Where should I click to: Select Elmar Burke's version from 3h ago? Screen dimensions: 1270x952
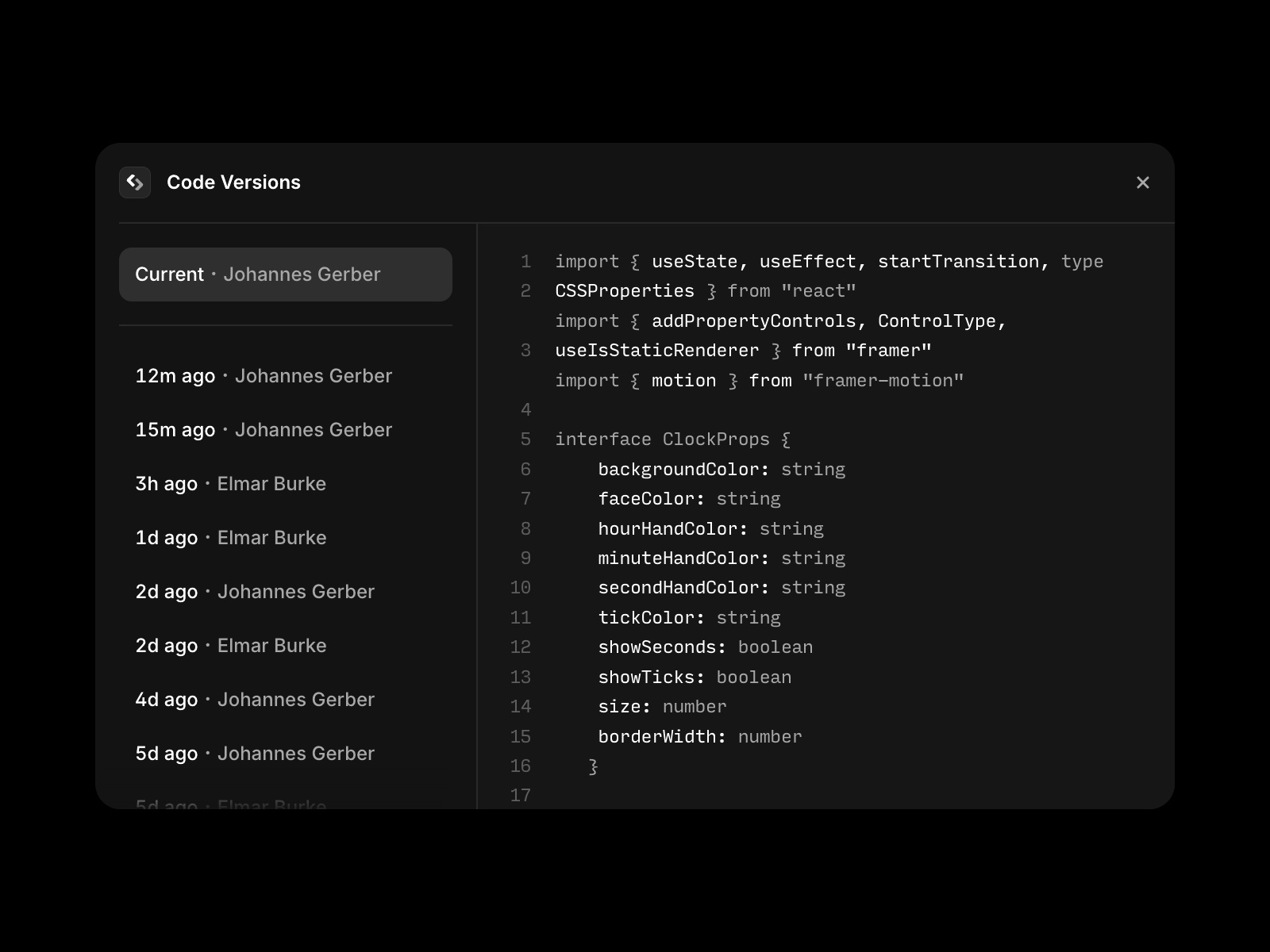pos(230,484)
